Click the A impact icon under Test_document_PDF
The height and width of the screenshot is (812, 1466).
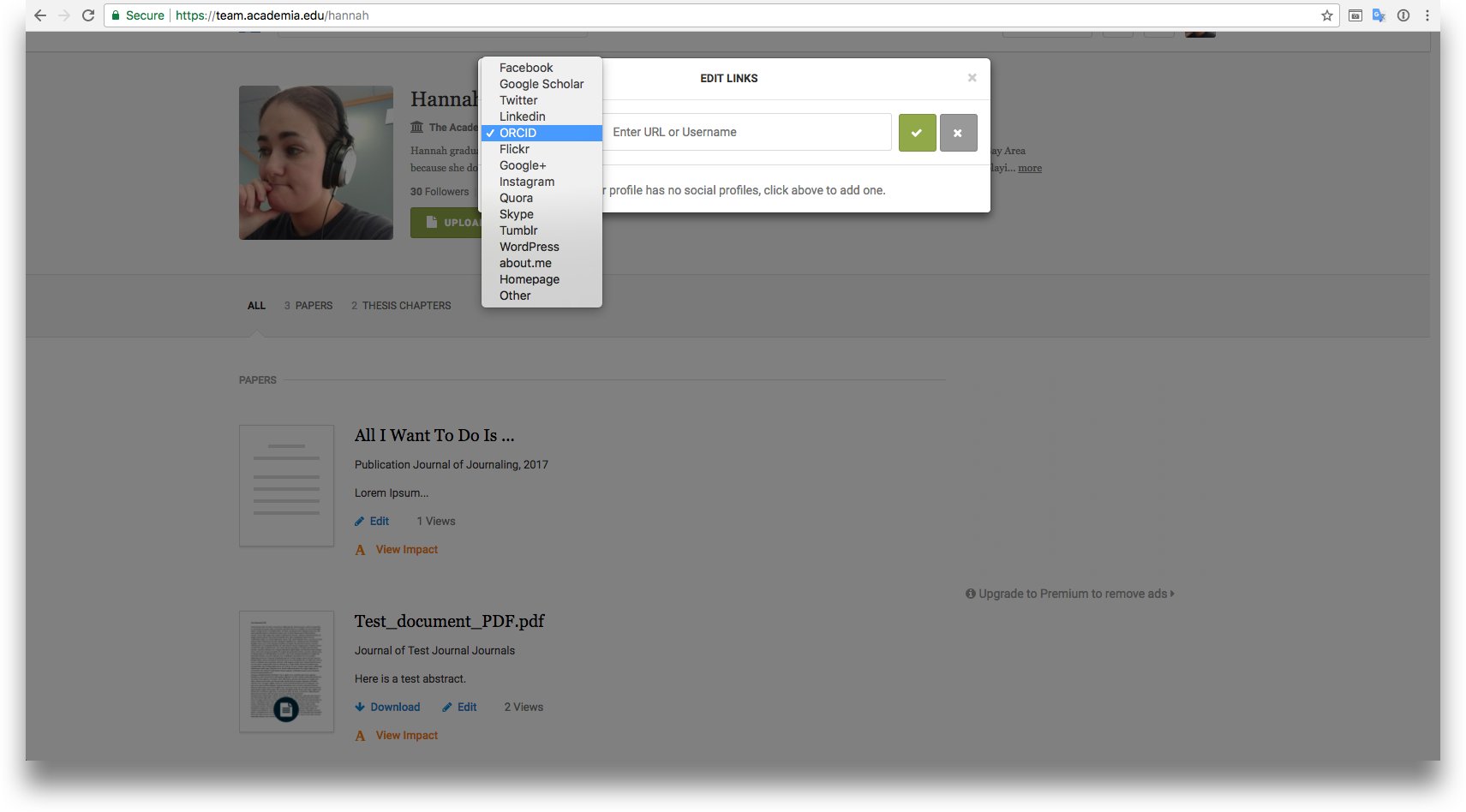(361, 736)
